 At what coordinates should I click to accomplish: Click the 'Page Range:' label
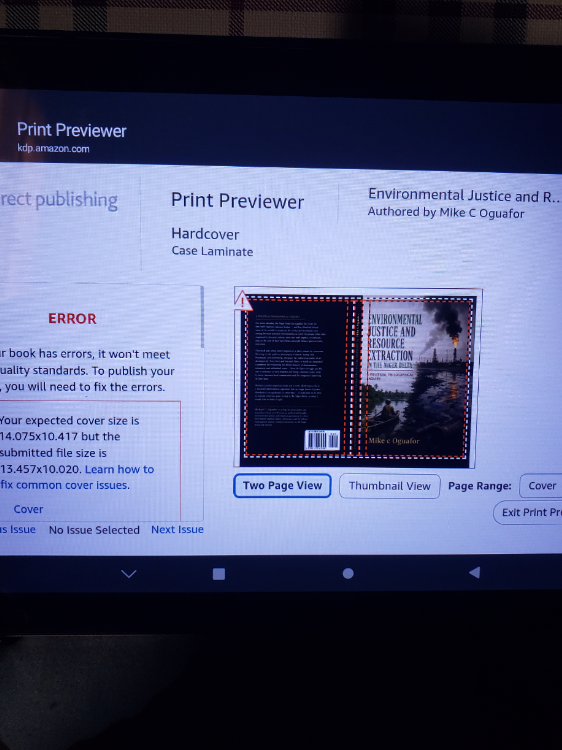tap(480, 486)
